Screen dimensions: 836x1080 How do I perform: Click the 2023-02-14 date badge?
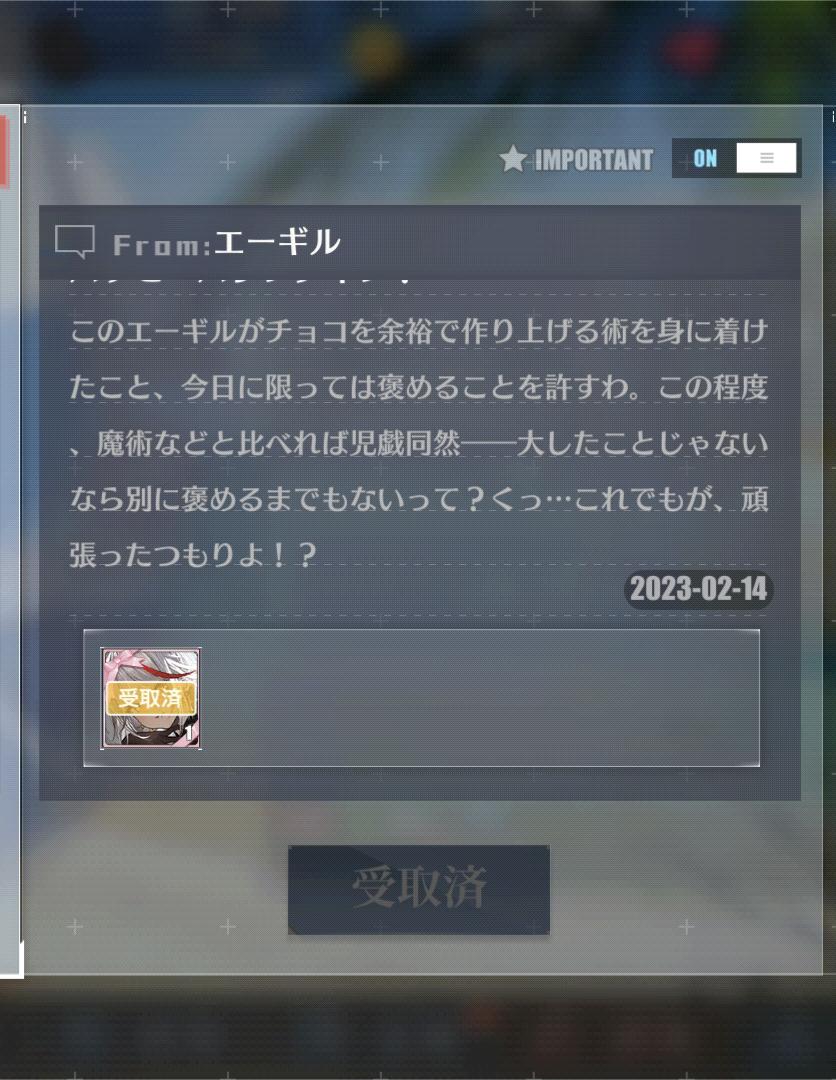pos(698,590)
